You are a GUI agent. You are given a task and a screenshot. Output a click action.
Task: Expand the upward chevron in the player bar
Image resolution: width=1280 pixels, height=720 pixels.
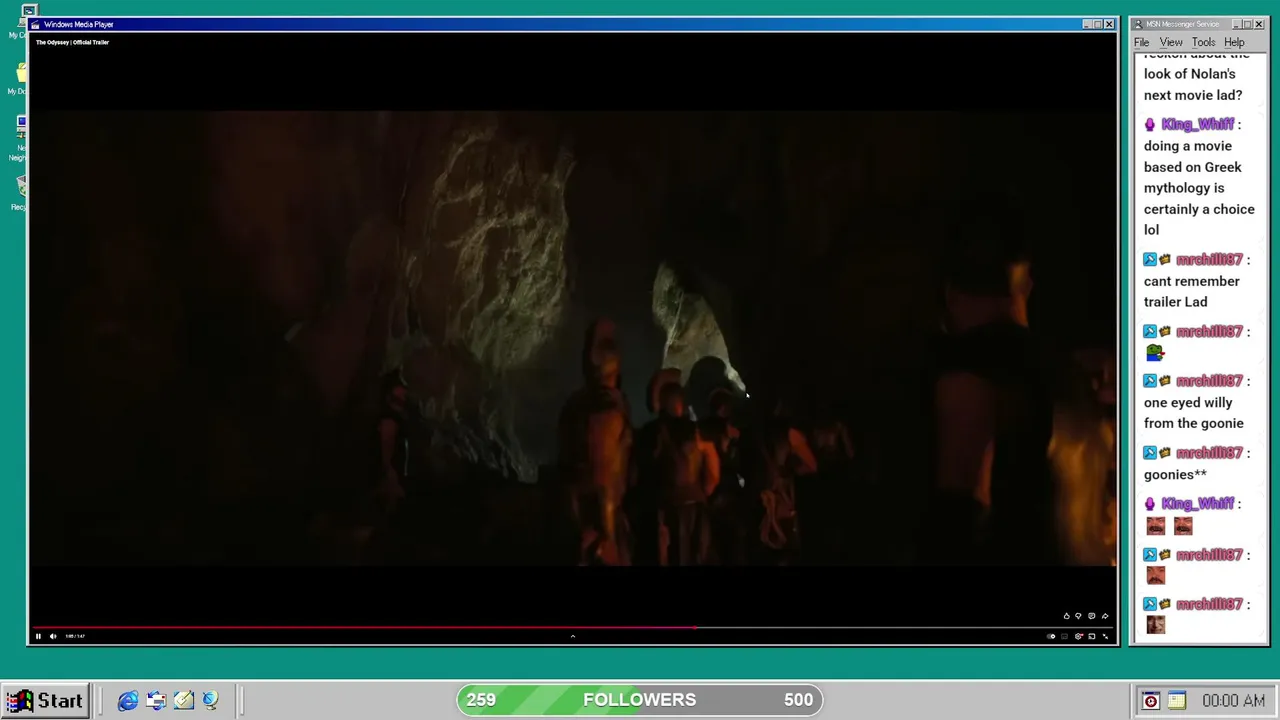pyautogui.click(x=572, y=636)
